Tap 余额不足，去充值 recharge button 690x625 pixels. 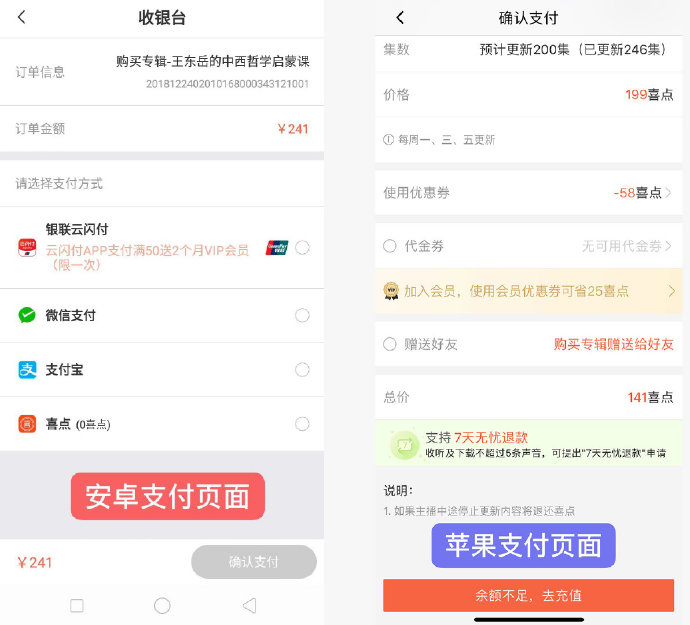(529, 596)
